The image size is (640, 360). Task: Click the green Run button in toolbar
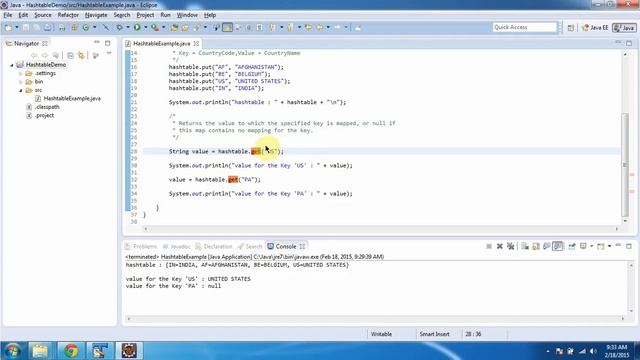[137, 27]
